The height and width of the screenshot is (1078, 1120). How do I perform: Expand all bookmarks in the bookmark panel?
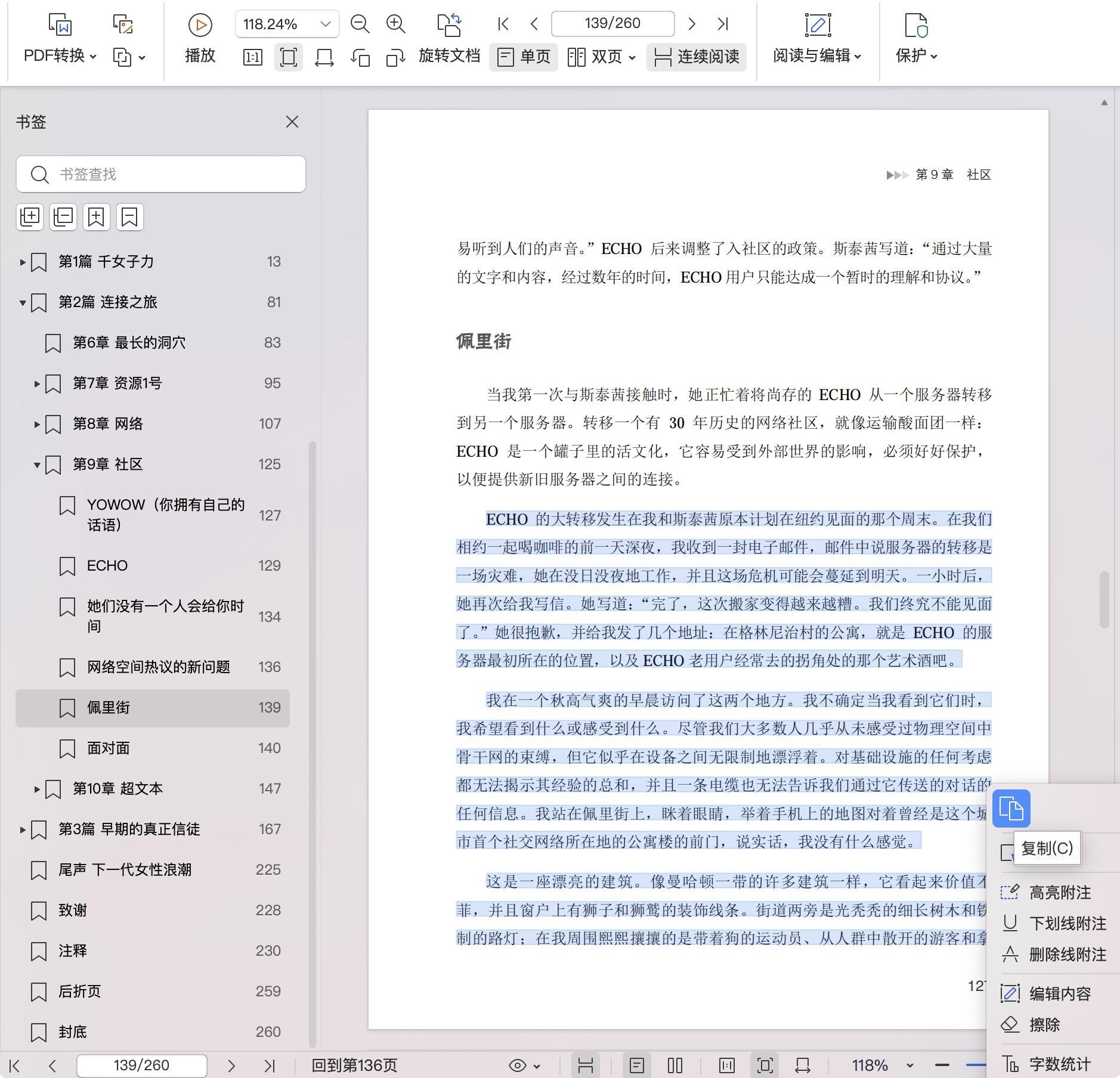coord(30,216)
